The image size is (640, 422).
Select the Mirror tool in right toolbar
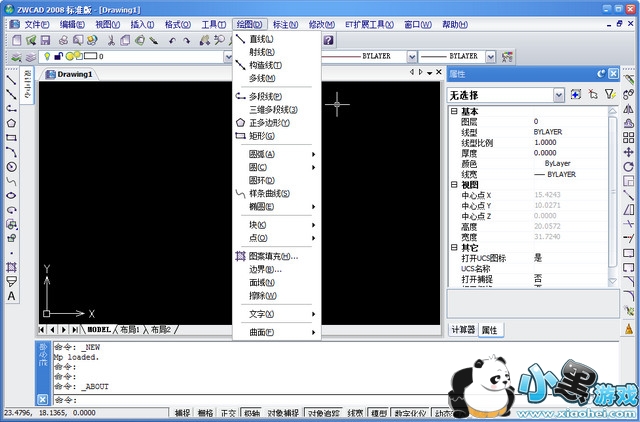(629, 109)
